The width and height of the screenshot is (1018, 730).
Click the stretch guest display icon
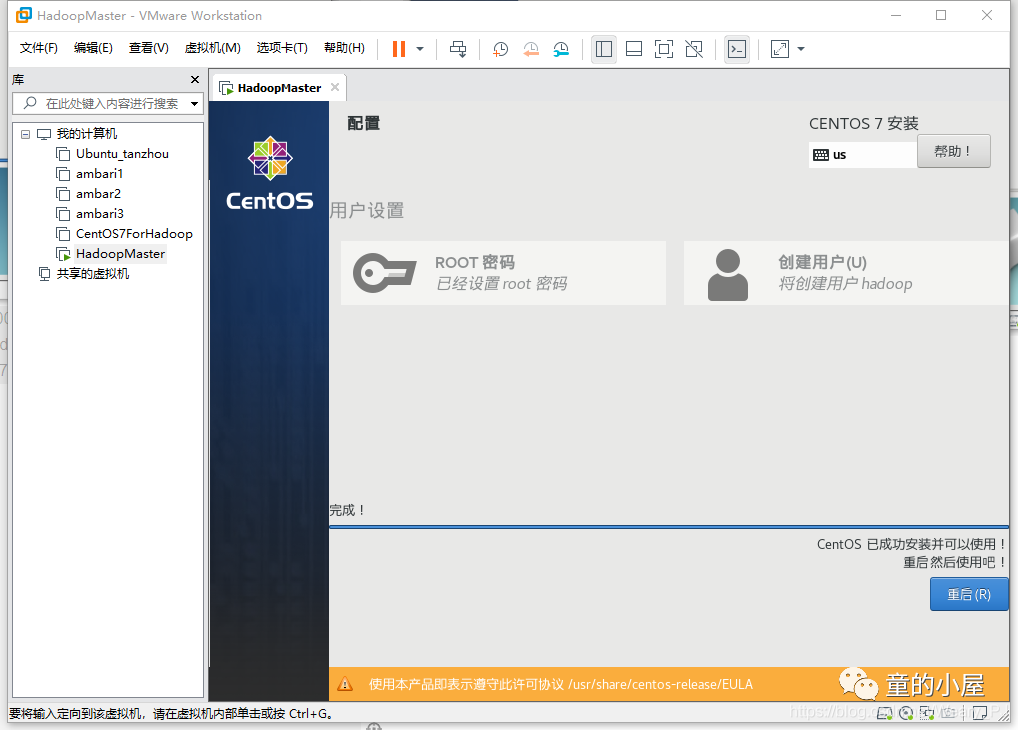pyautogui.click(x=780, y=49)
